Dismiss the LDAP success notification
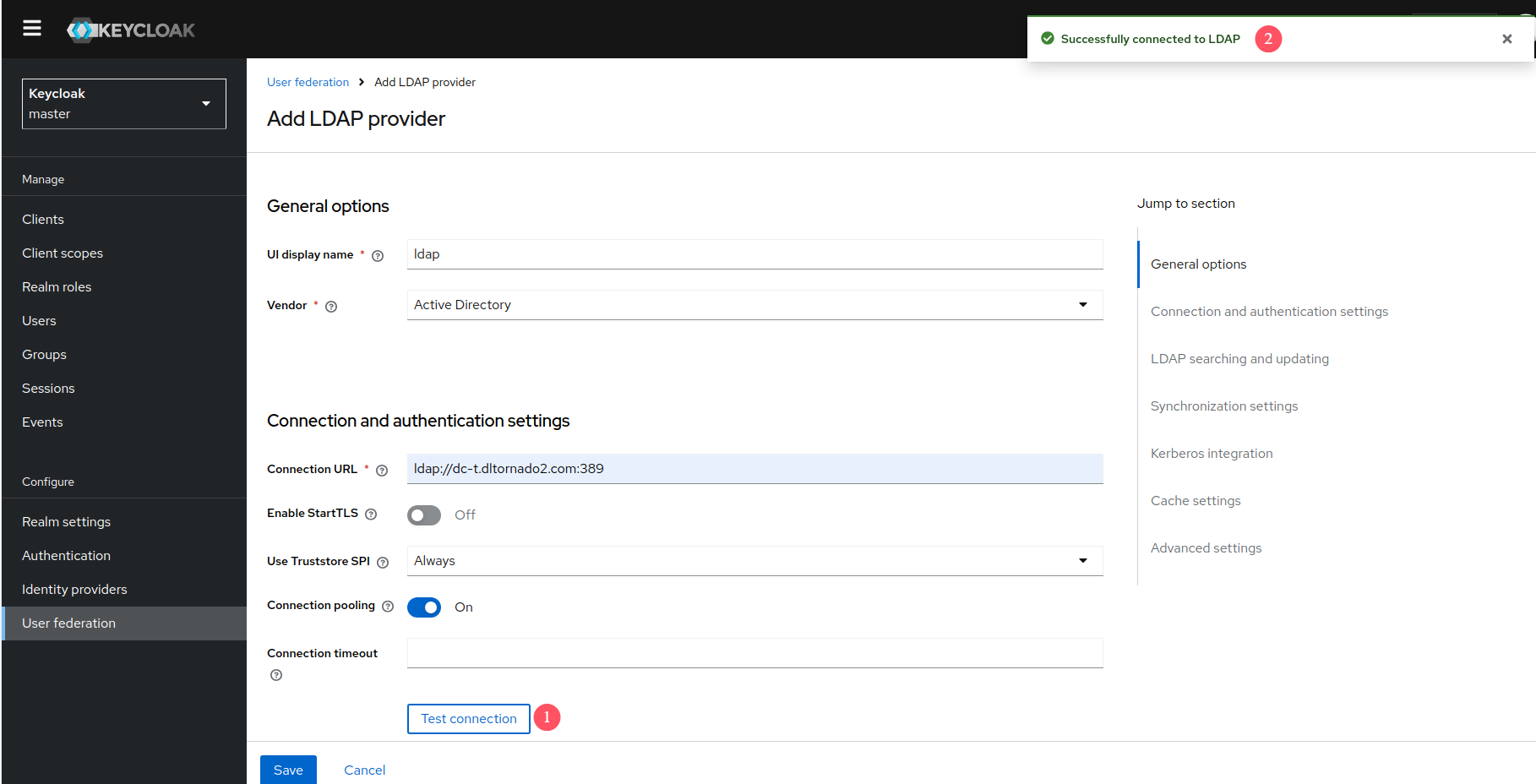This screenshot has height=784, width=1536. (1506, 39)
